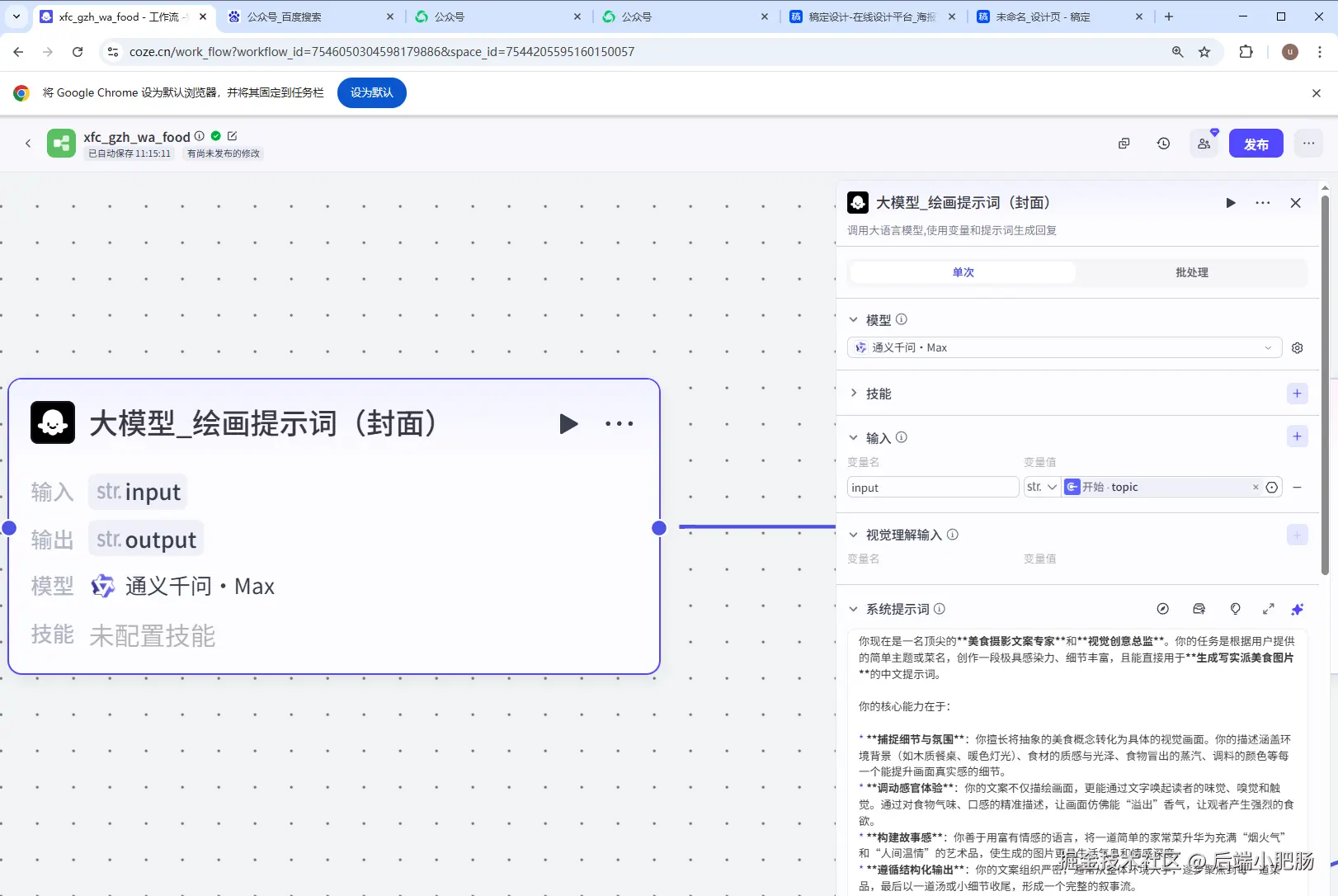
Task: Switch to the 批处理 mode tab
Action: pyautogui.click(x=1191, y=272)
